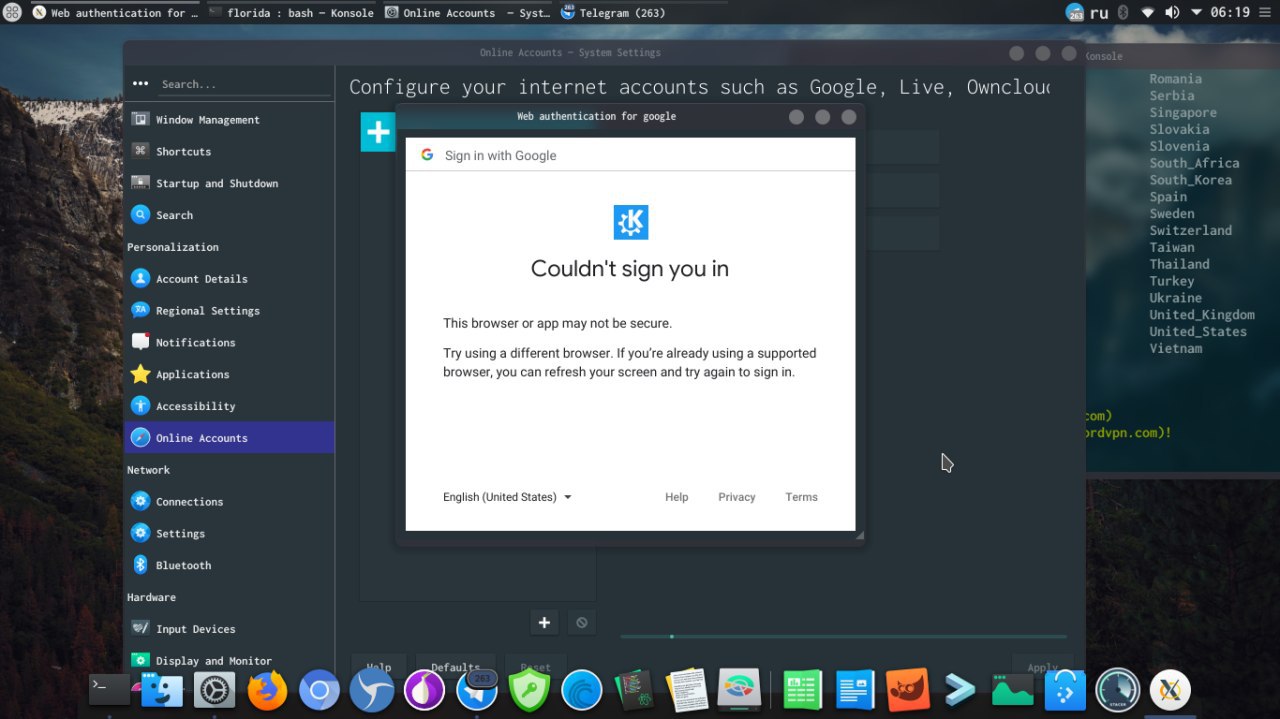1280x719 pixels.
Task: Click the System Settings search field
Action: (245, 84)
